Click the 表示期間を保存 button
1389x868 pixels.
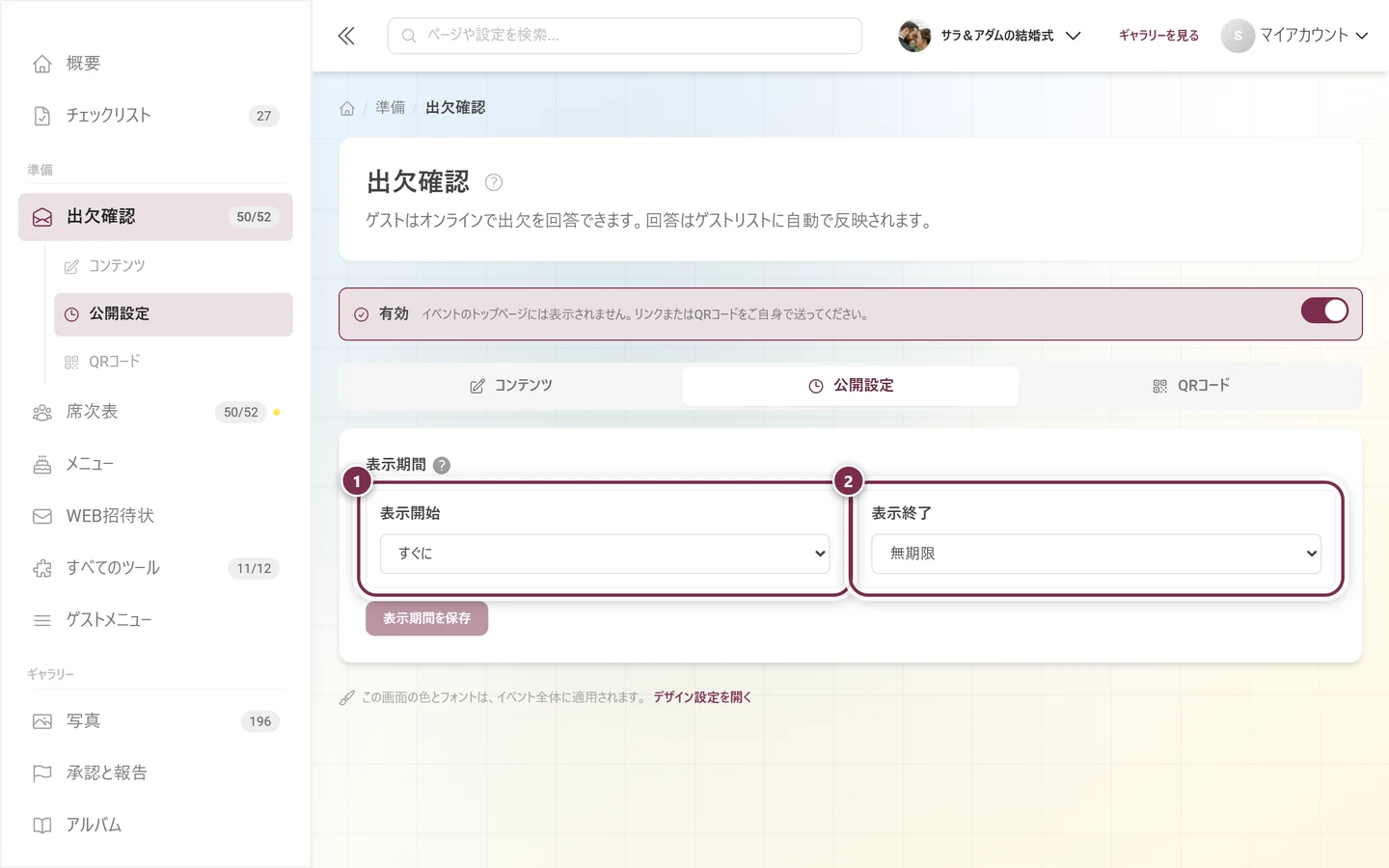(x=426, y=618)
